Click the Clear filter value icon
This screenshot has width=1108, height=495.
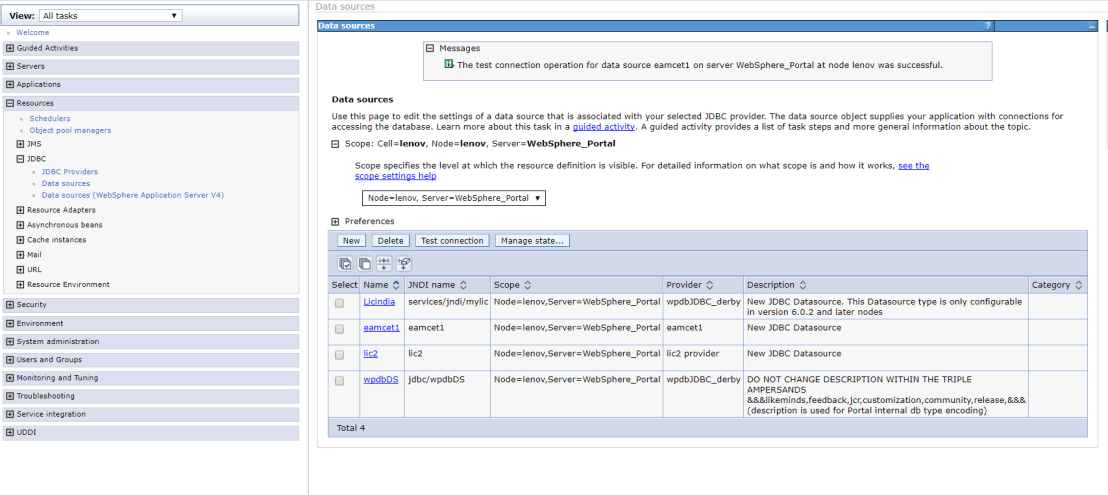click(x=404, y=264)
